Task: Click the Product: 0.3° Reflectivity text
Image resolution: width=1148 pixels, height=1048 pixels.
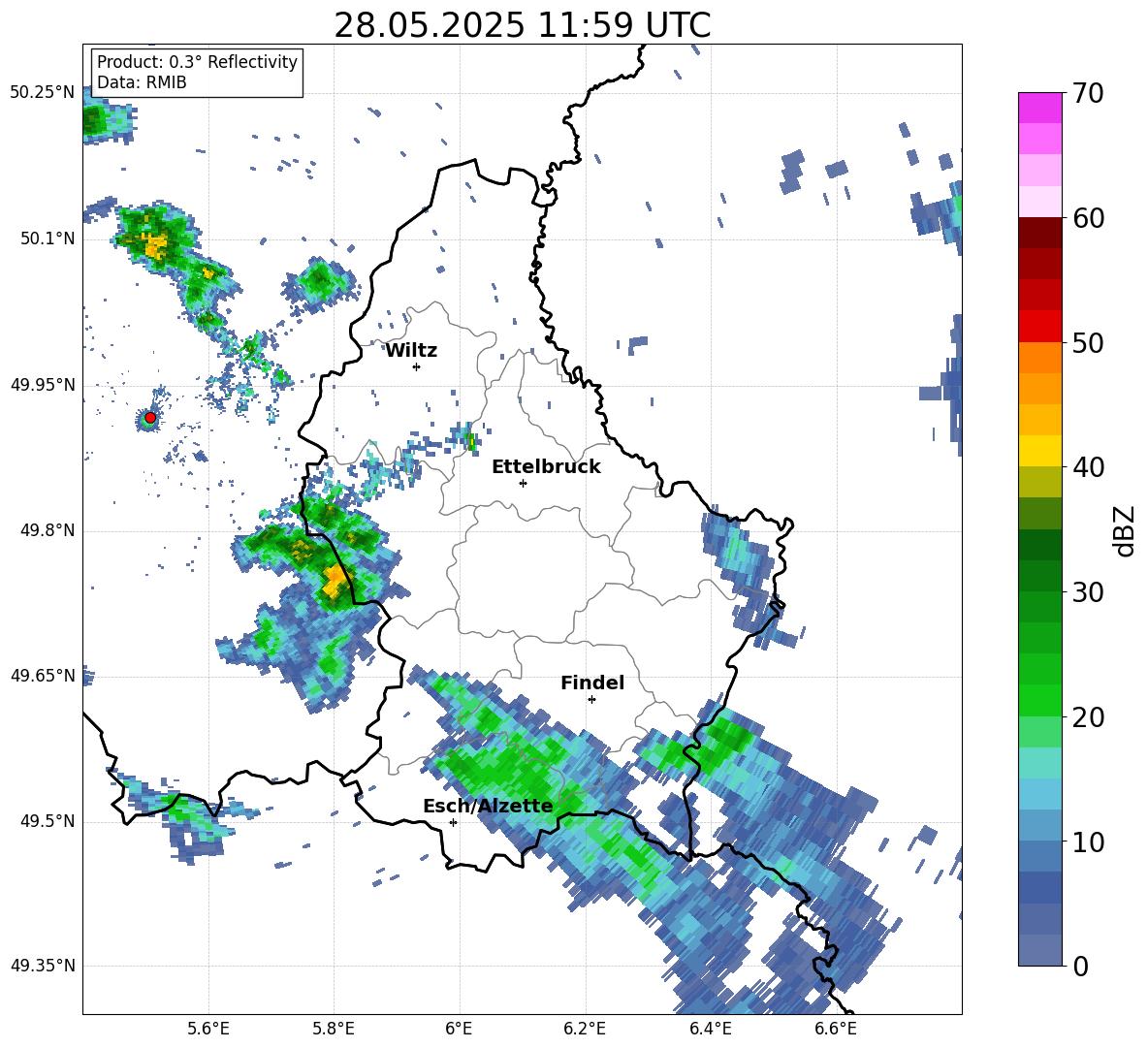Action: (x=197, y=61)
